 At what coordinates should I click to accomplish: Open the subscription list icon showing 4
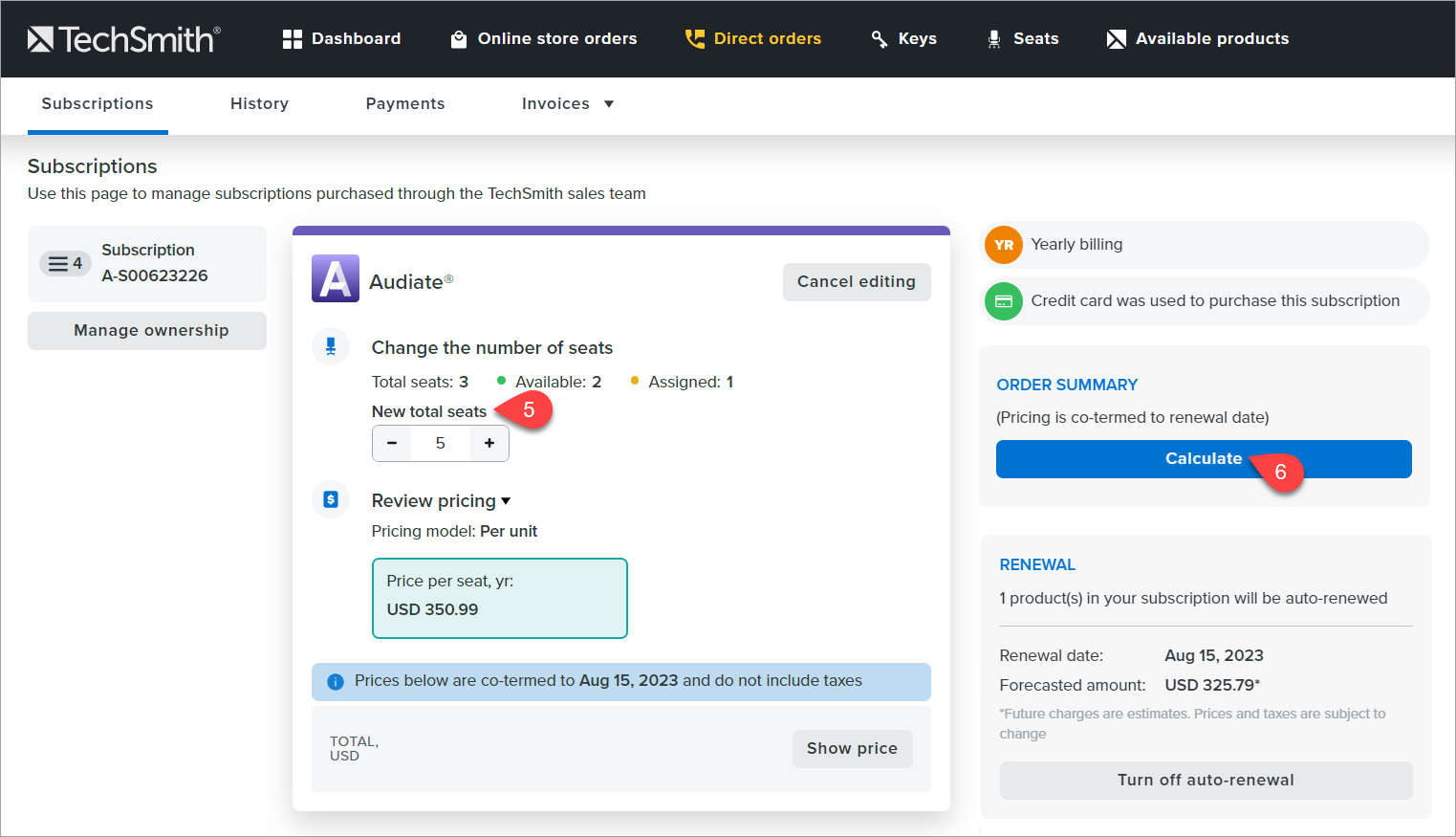pyautogui.click(x=65, y=262)
